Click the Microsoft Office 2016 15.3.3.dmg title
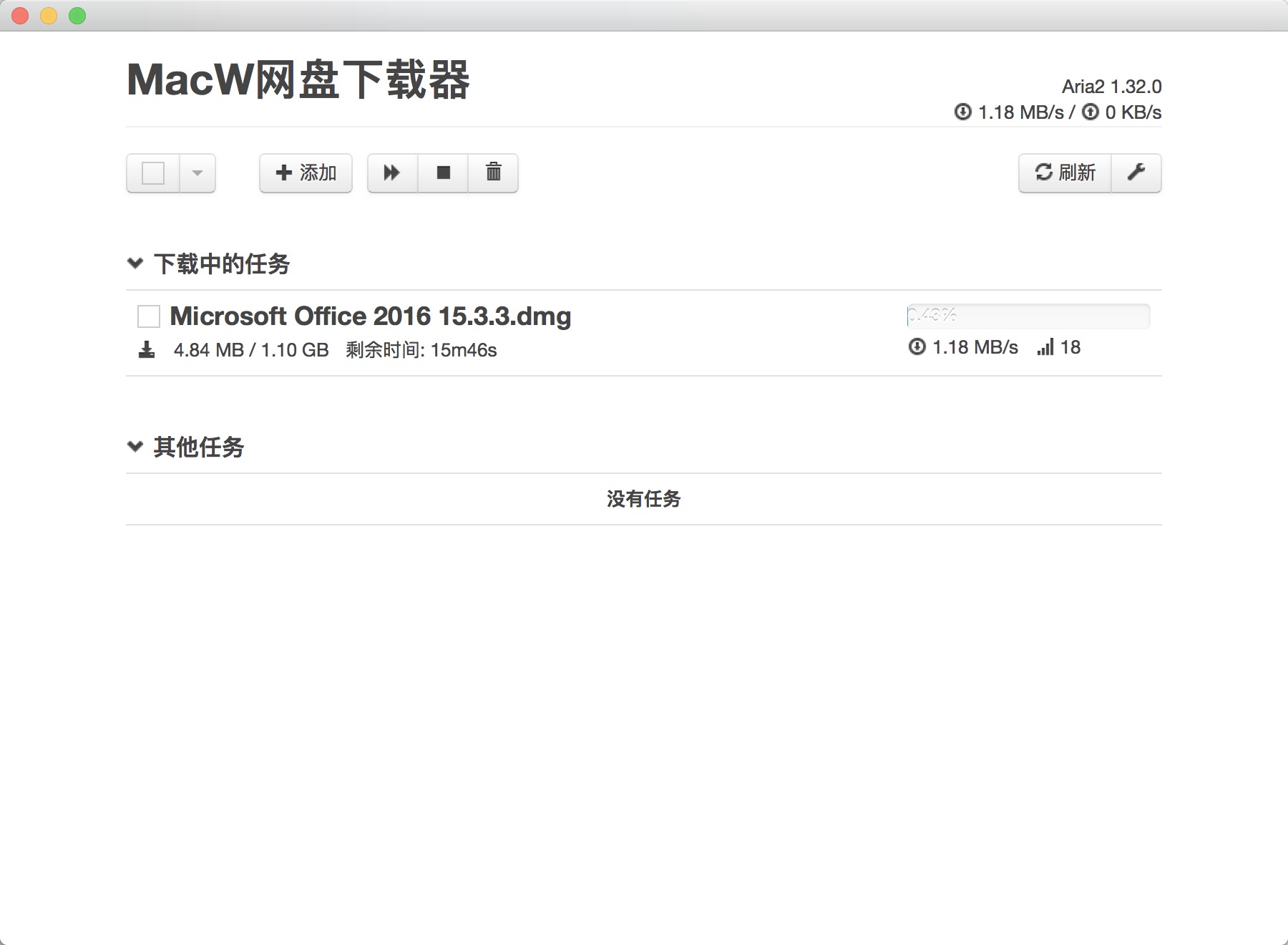The image size is (1288, 945). coord(371,316)
